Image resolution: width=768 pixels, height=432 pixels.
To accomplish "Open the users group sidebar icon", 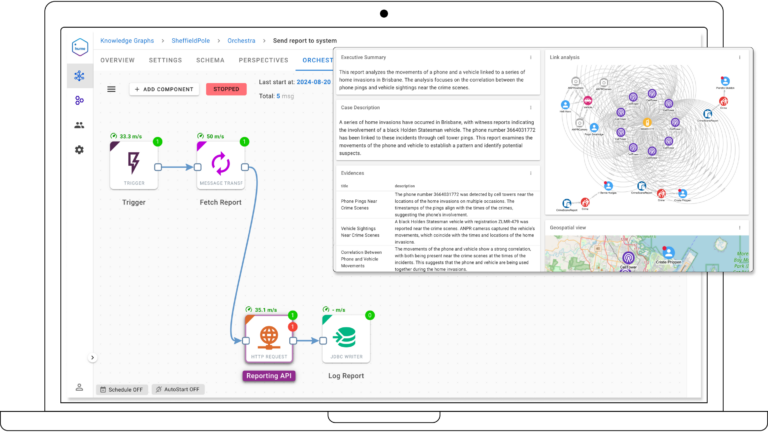I will [79, 125].
